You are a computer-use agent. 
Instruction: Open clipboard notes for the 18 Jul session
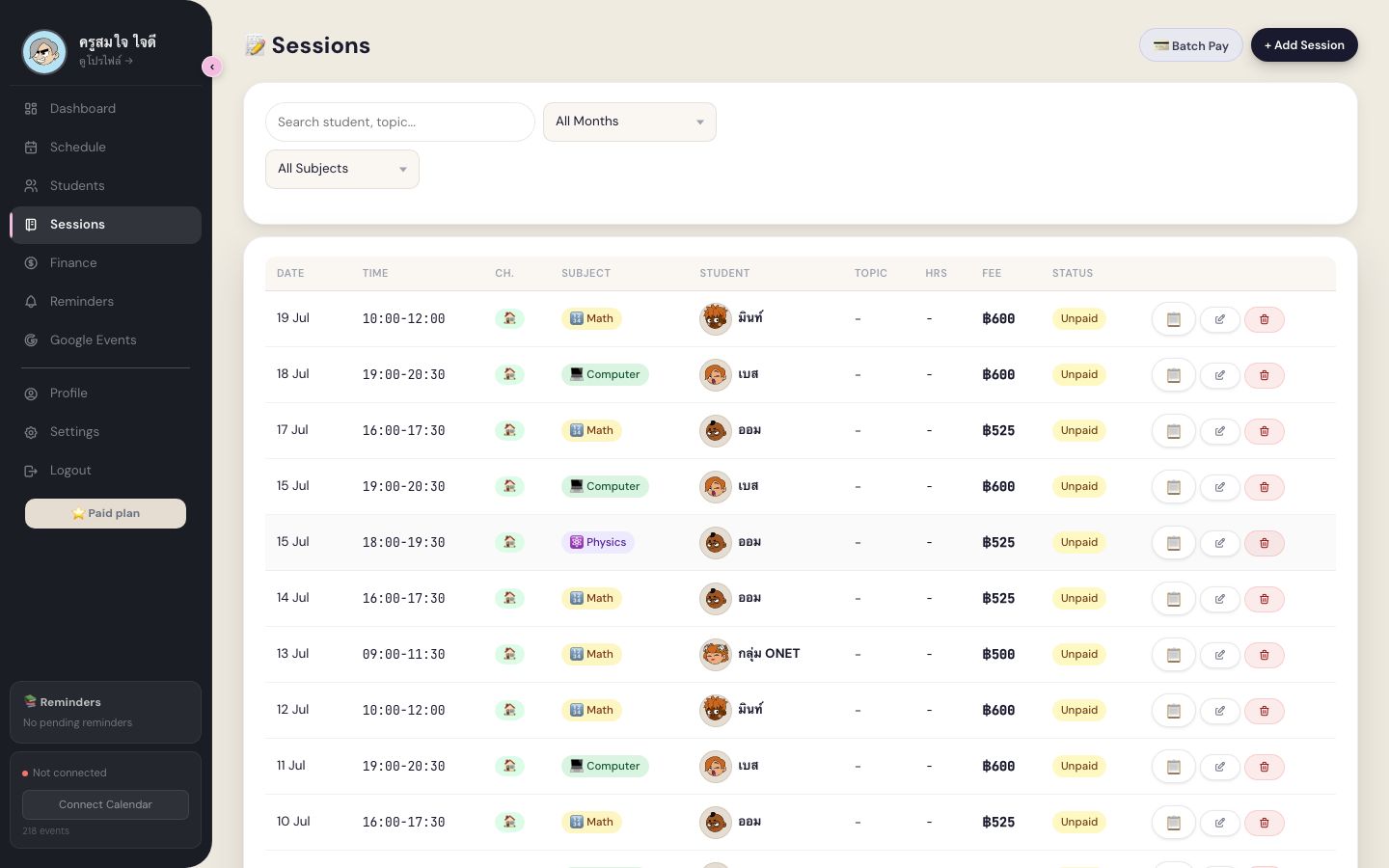[x=1173, y=375]
